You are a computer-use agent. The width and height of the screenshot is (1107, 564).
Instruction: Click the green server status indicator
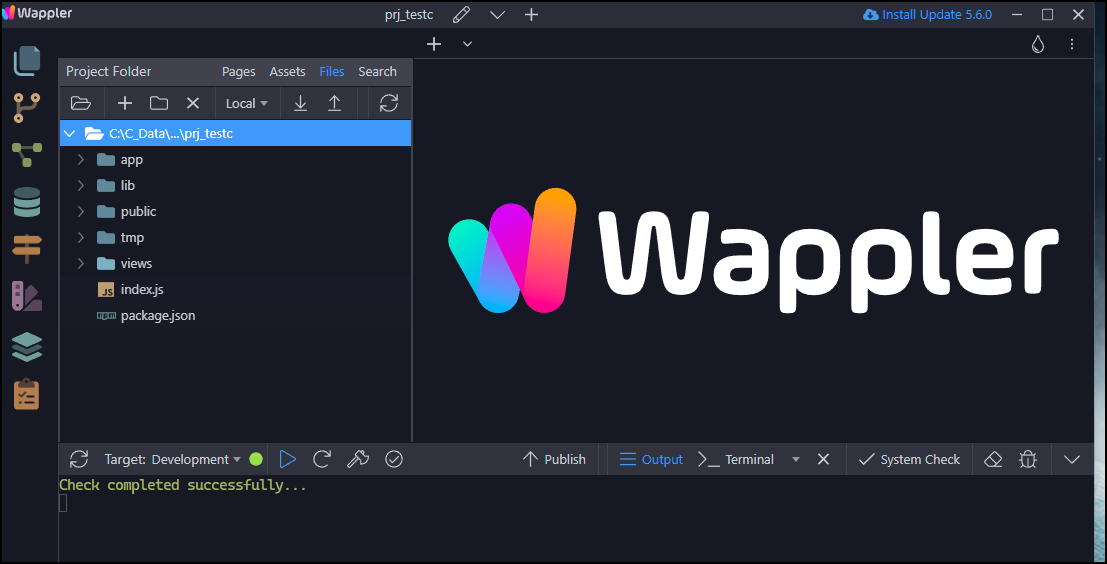tap(256, 460)
